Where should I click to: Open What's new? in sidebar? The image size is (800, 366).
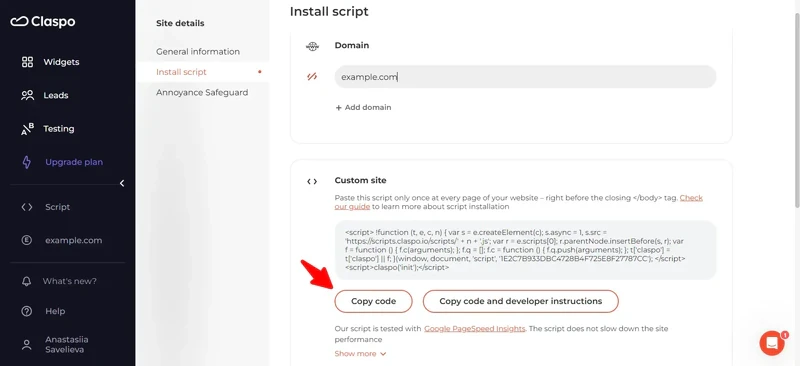pos(69,281)
